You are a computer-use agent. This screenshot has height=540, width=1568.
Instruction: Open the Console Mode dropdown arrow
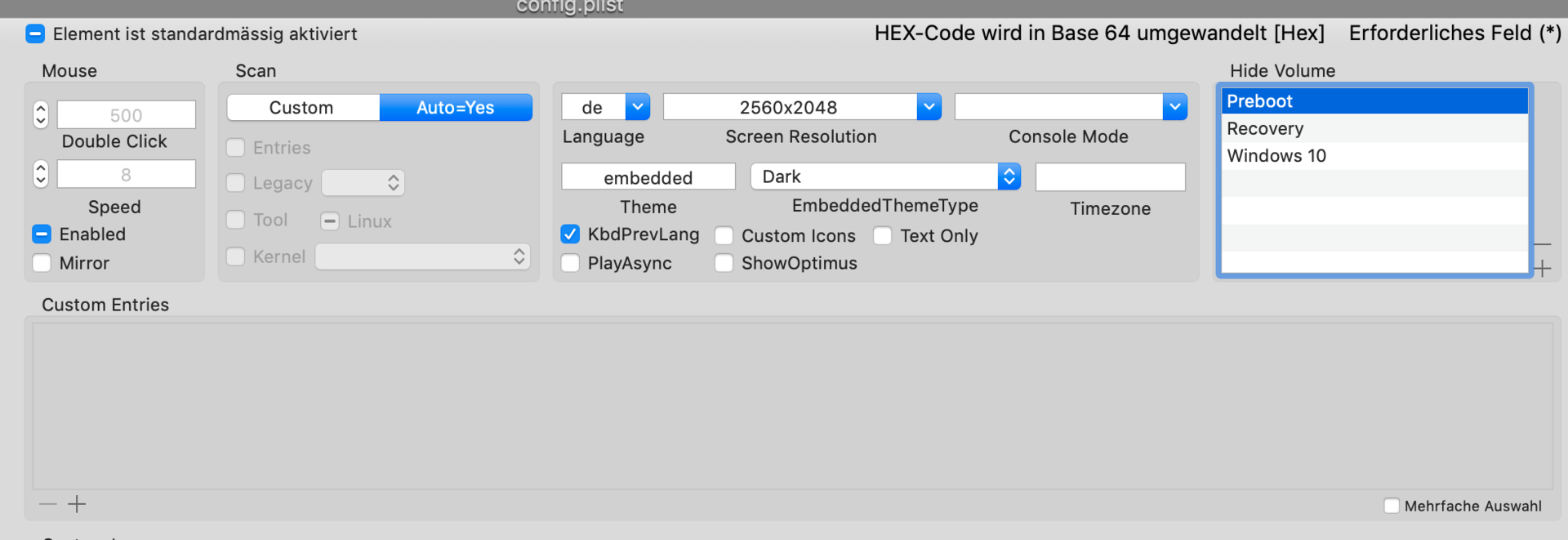pyautogui.click(x=1175, y=107)
